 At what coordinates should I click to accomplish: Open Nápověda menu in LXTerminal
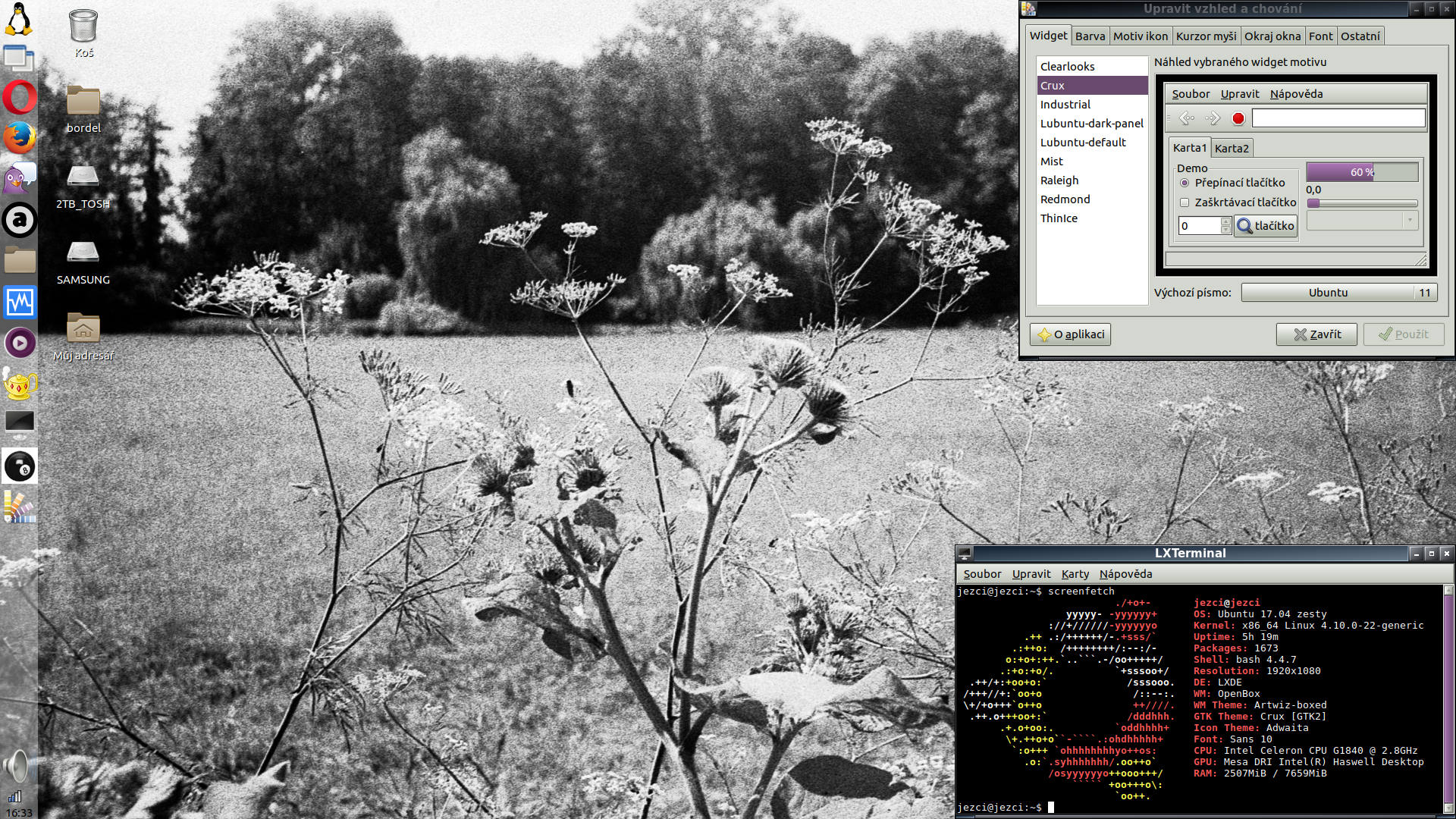click(1125, 574)
